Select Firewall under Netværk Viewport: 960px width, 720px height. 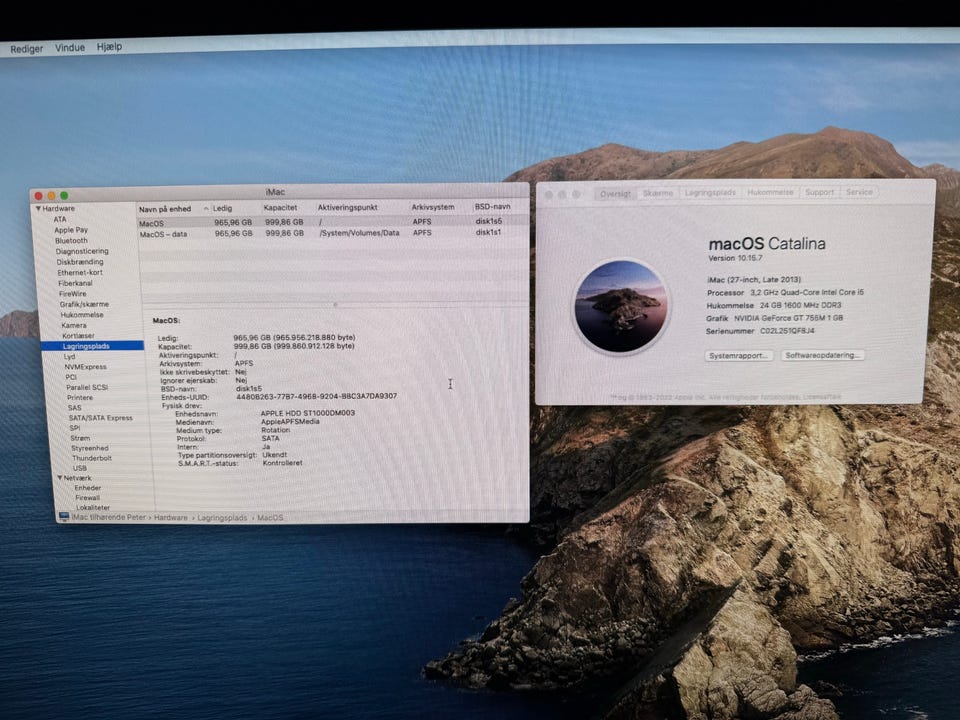pyautogui.click(x=88, y=498)
